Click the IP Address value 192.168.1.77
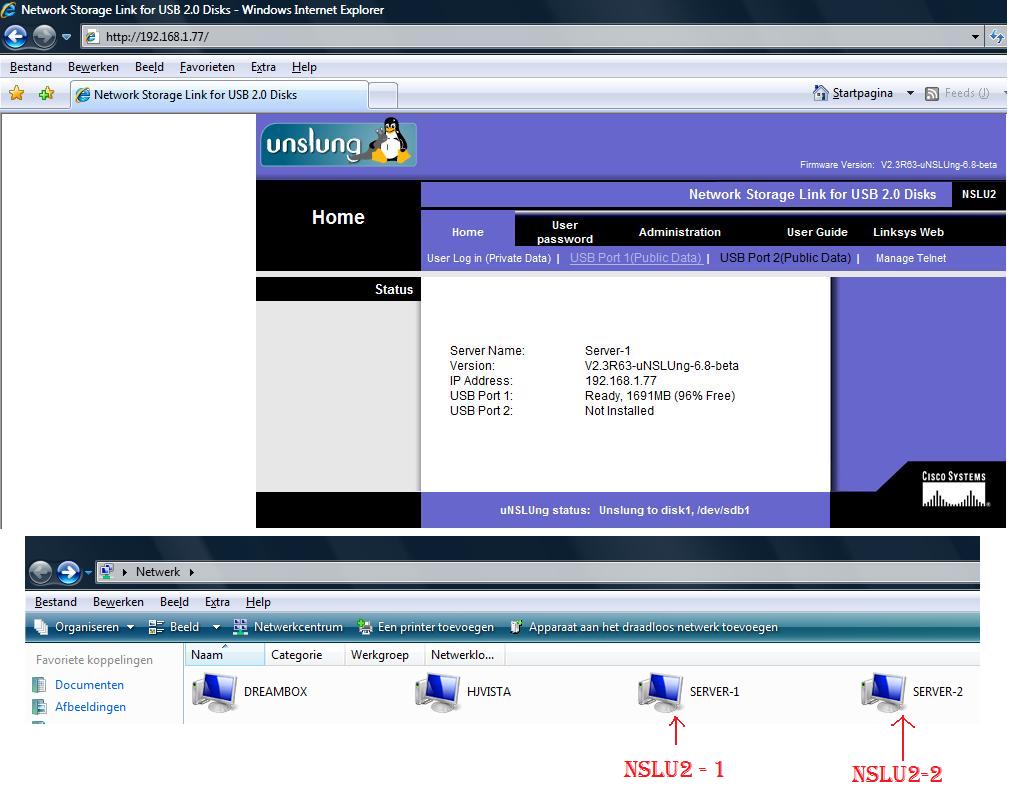 coord(620,381)
